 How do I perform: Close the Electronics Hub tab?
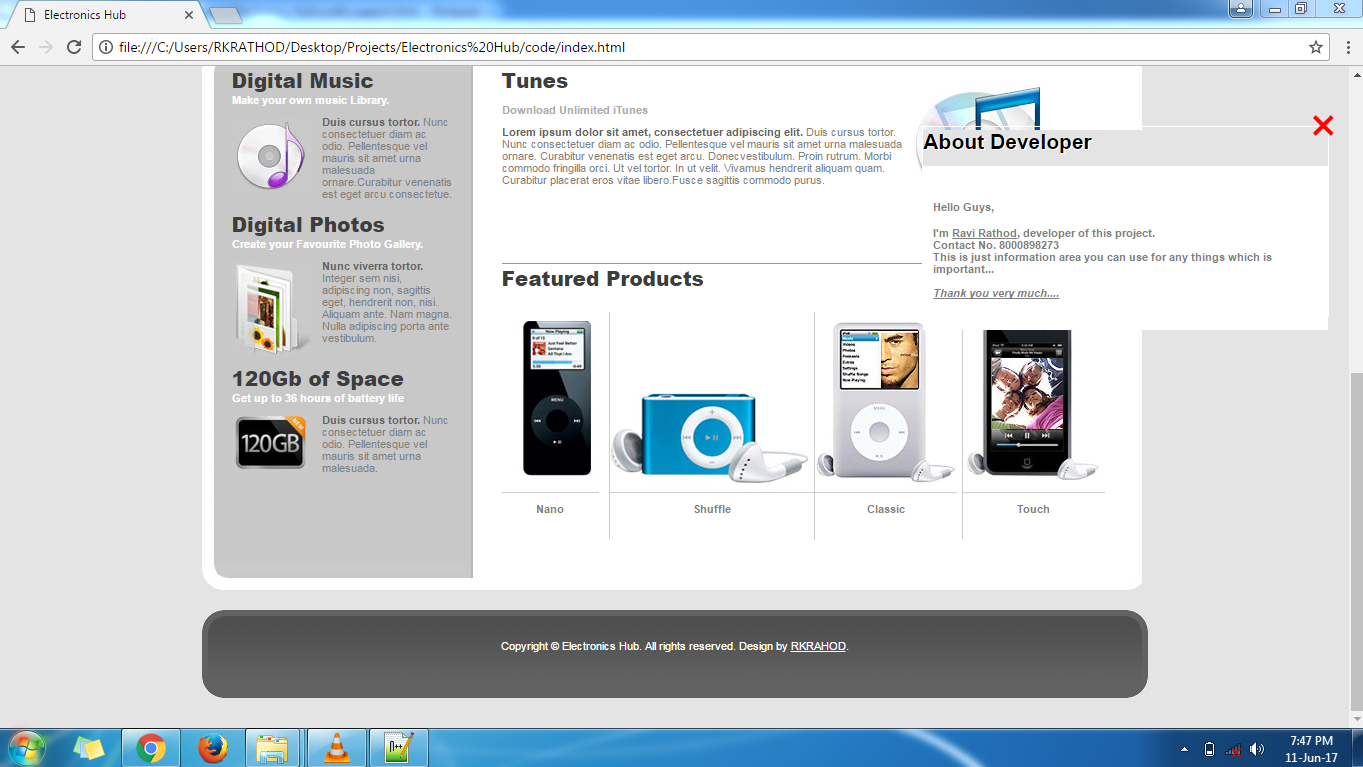(189, 15)
